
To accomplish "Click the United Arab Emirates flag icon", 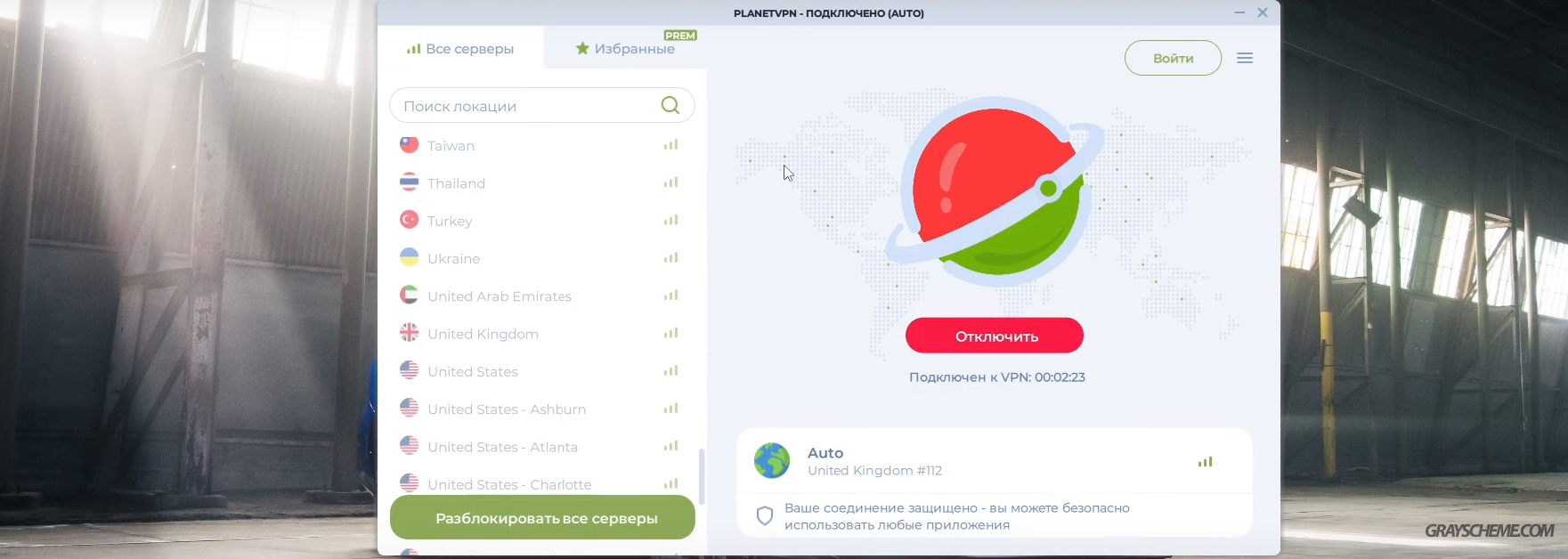I will 409,296.
